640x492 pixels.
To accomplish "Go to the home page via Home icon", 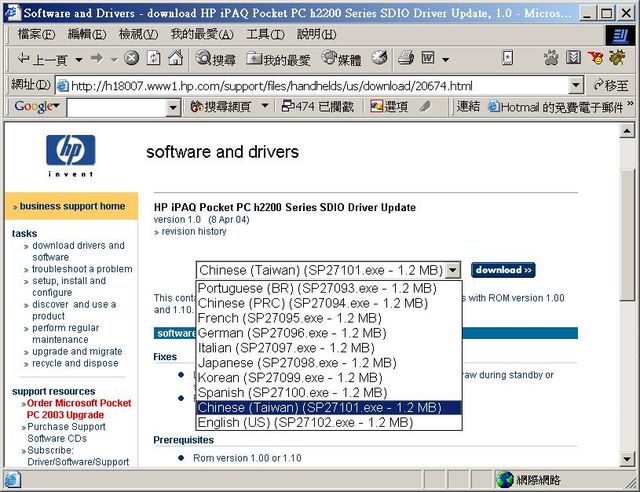I will [x=176, y=58].
